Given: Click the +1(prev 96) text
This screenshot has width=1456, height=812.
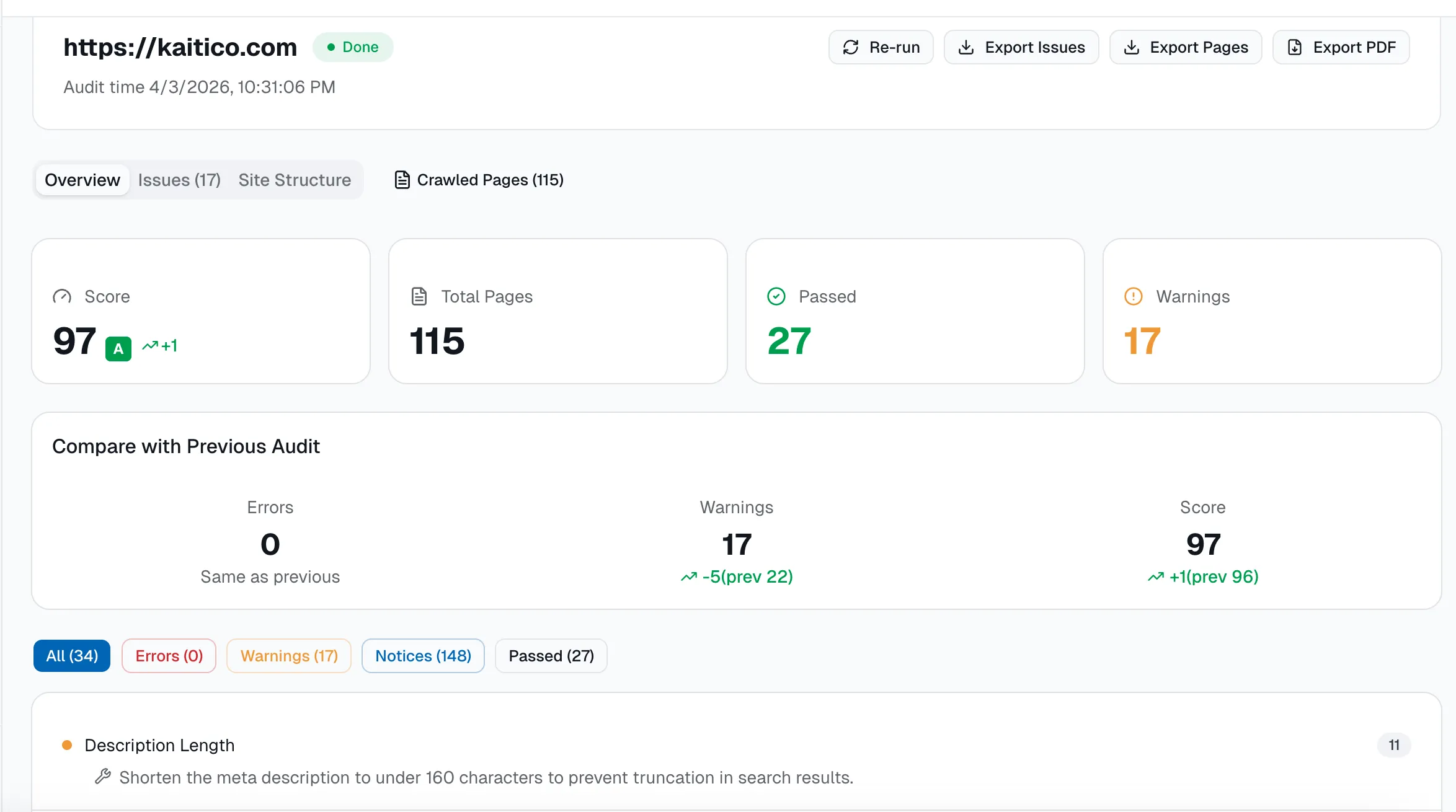Looking at the screenshot, I should 1214,577.
